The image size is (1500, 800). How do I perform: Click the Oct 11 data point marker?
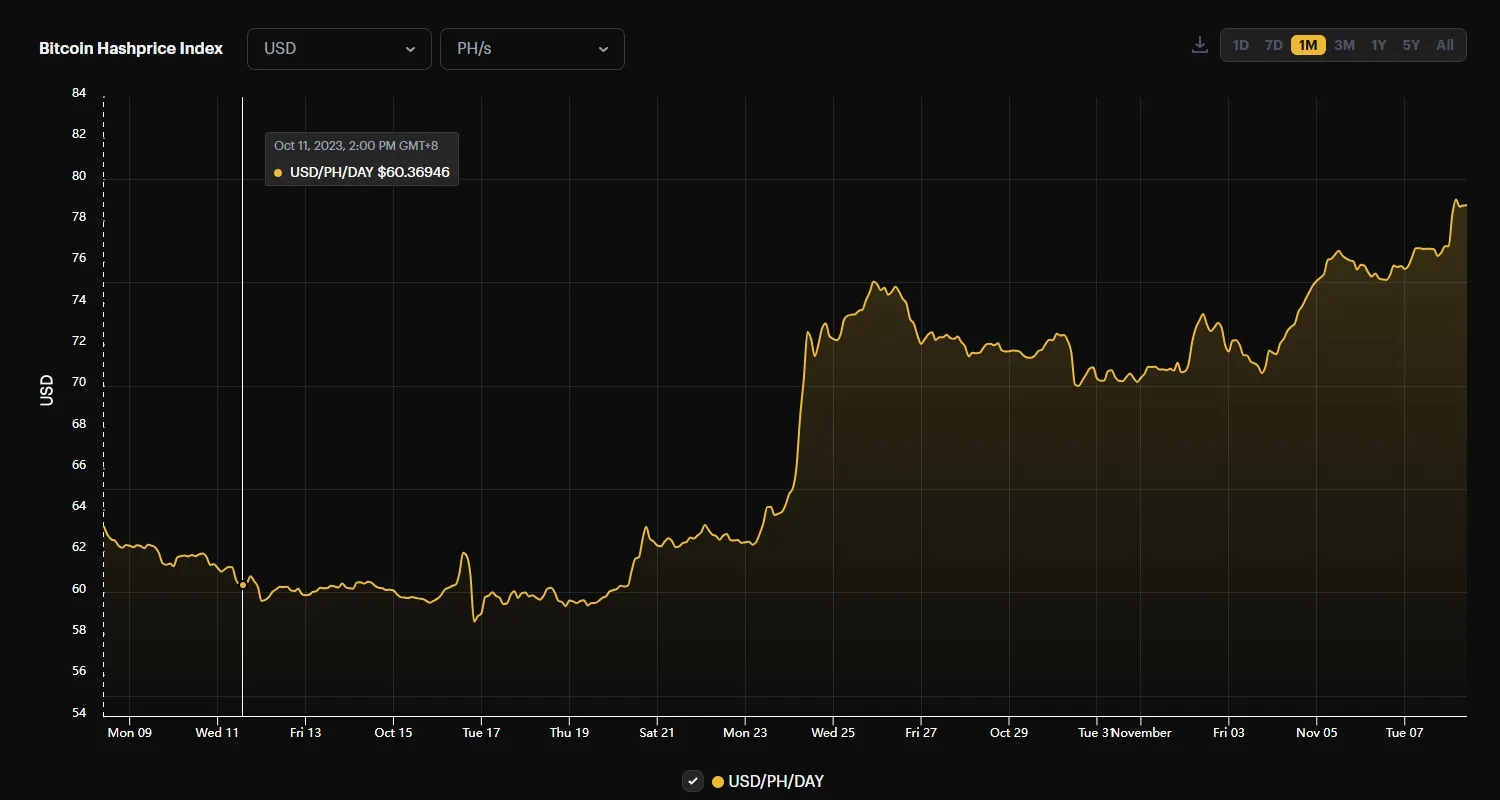[241, 585]
